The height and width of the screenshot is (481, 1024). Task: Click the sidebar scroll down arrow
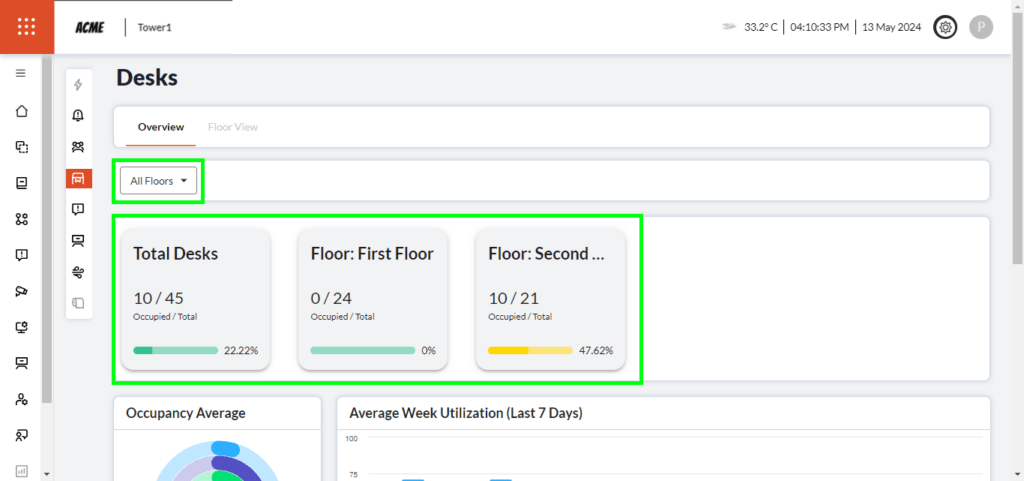coord(47,473)
